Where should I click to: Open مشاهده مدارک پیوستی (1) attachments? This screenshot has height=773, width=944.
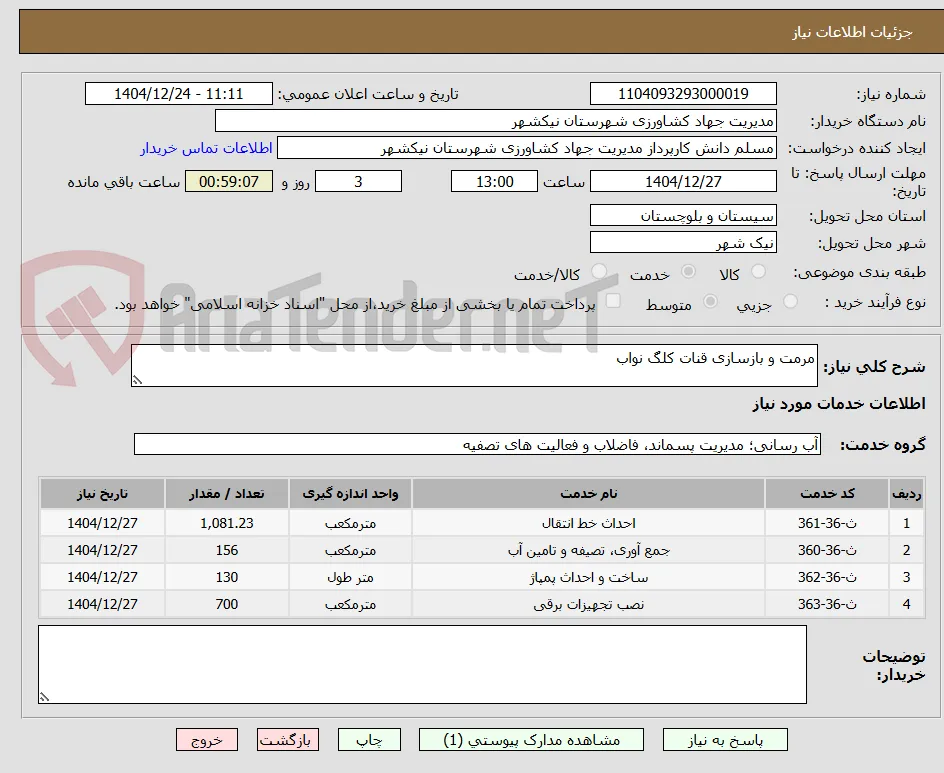pos(531,740)
